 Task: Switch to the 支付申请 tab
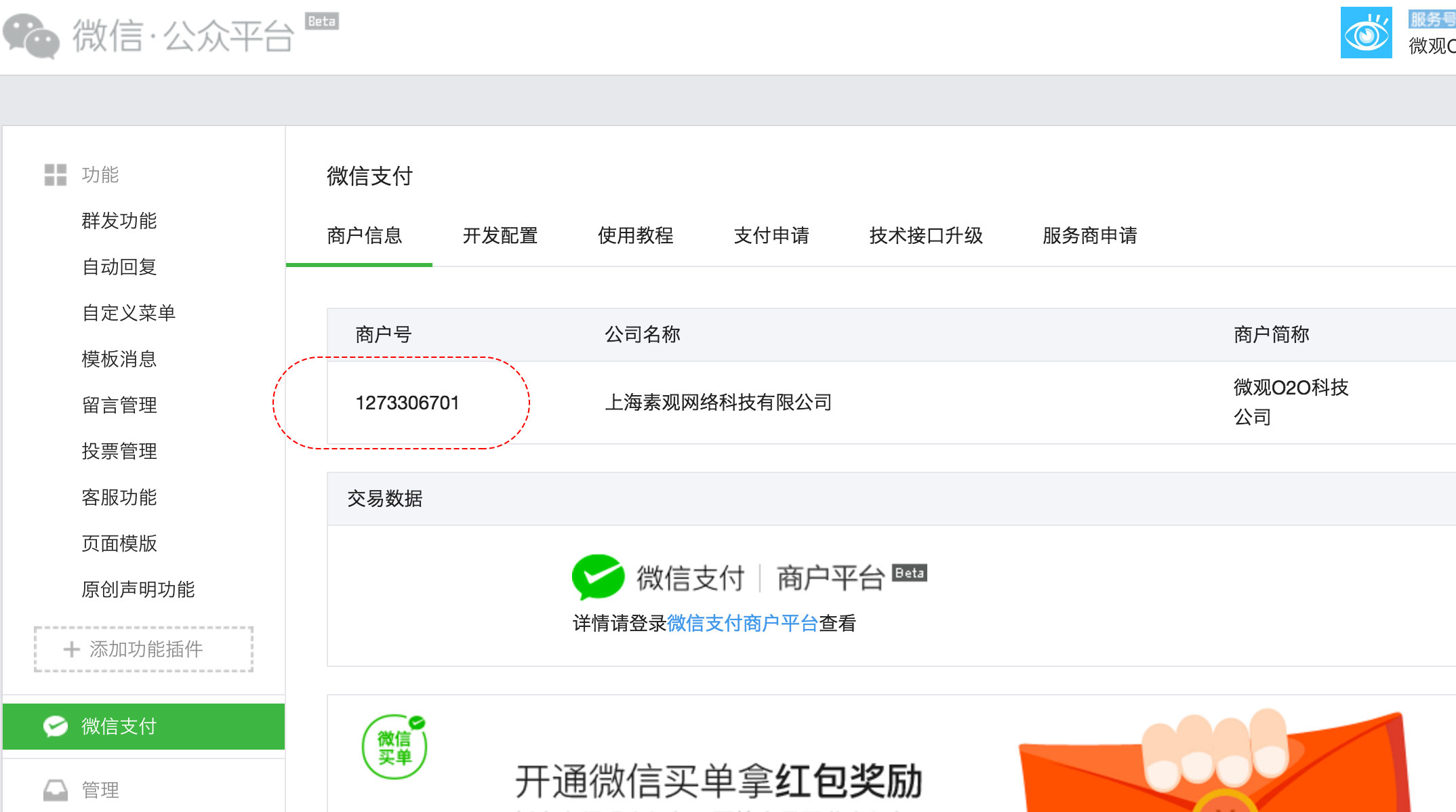[771, 235]
